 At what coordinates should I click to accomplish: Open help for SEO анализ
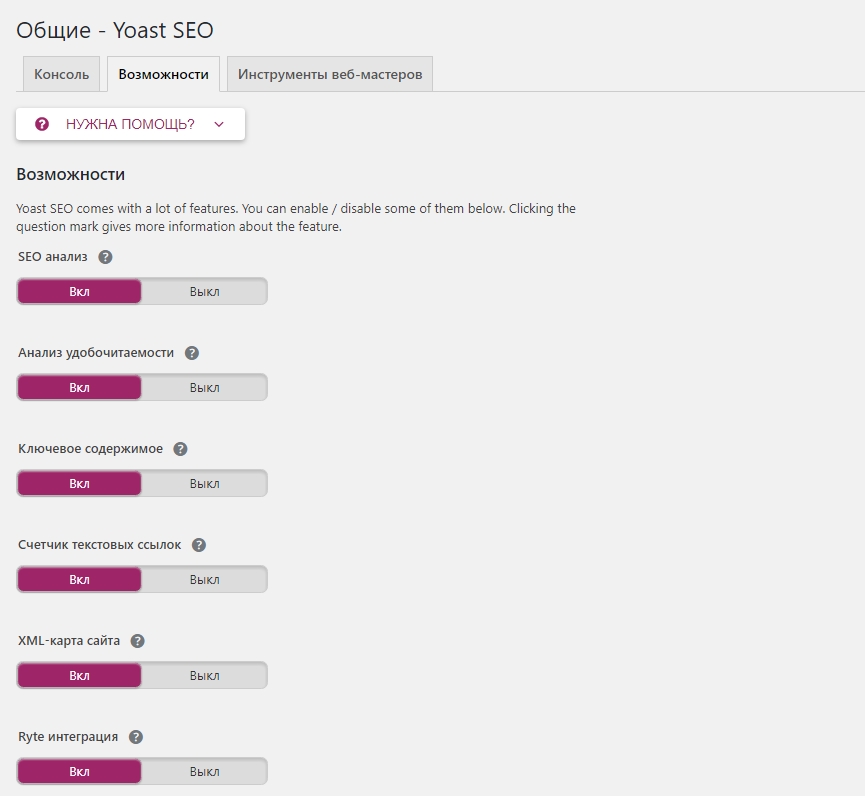point(105,257)
